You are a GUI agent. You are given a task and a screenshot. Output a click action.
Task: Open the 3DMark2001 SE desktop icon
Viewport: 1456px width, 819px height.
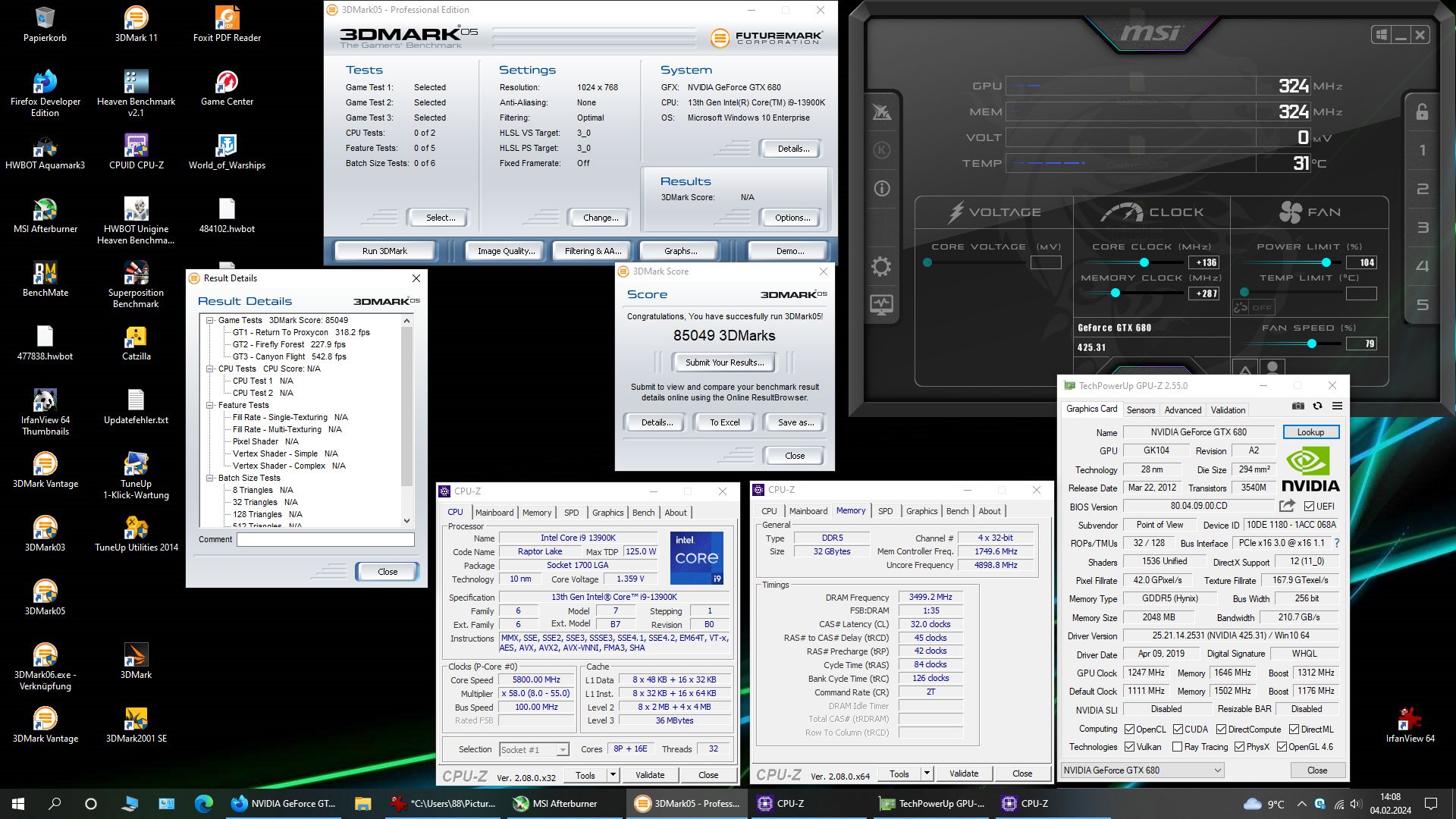click(136, 724)
